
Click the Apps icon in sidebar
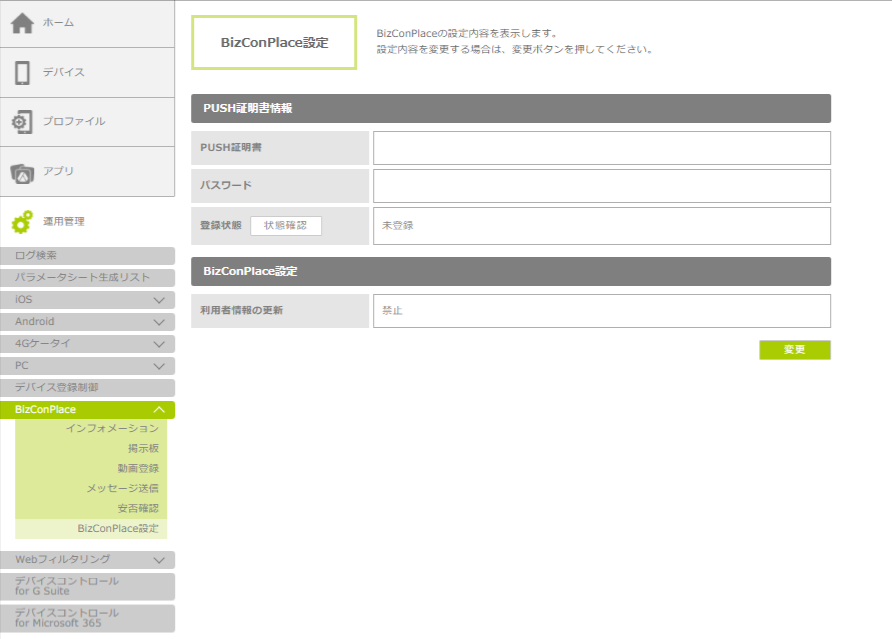pos(22,172)
